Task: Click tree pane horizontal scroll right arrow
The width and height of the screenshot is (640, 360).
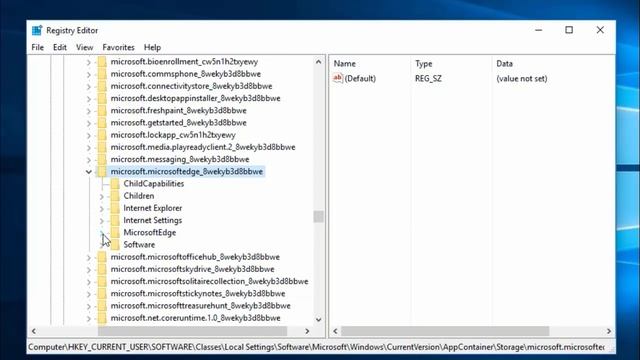Action: pyautogui.click(x=307, y=331)
